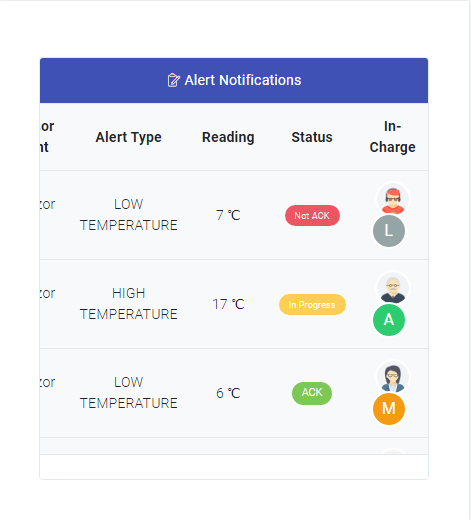Click the In-Charge column header
Screen dimensions: 471x520
[x=392, y=137]
